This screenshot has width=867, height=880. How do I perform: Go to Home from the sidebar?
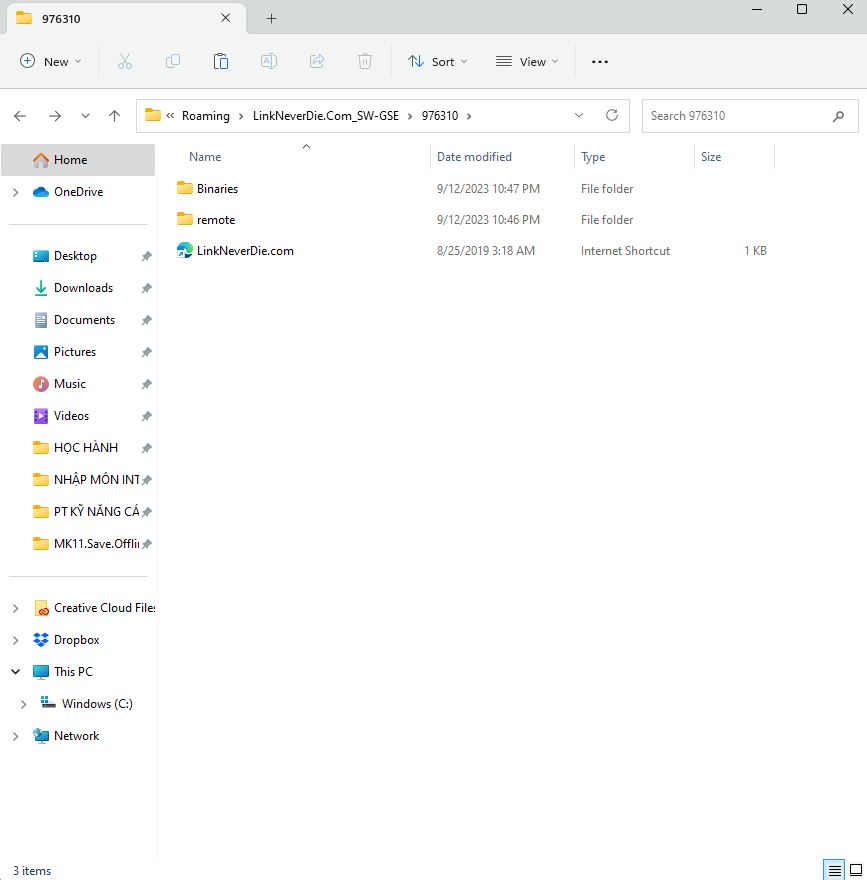coord(71,158)
